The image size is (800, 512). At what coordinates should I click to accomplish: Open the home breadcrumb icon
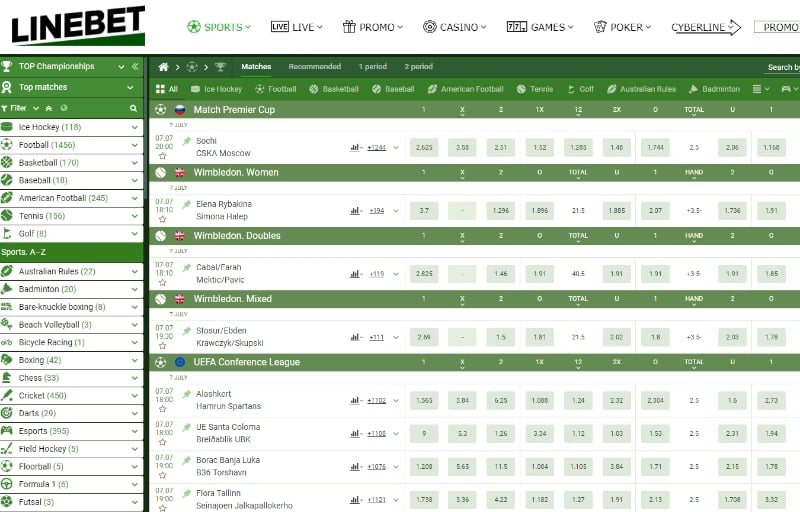[163, 67]
